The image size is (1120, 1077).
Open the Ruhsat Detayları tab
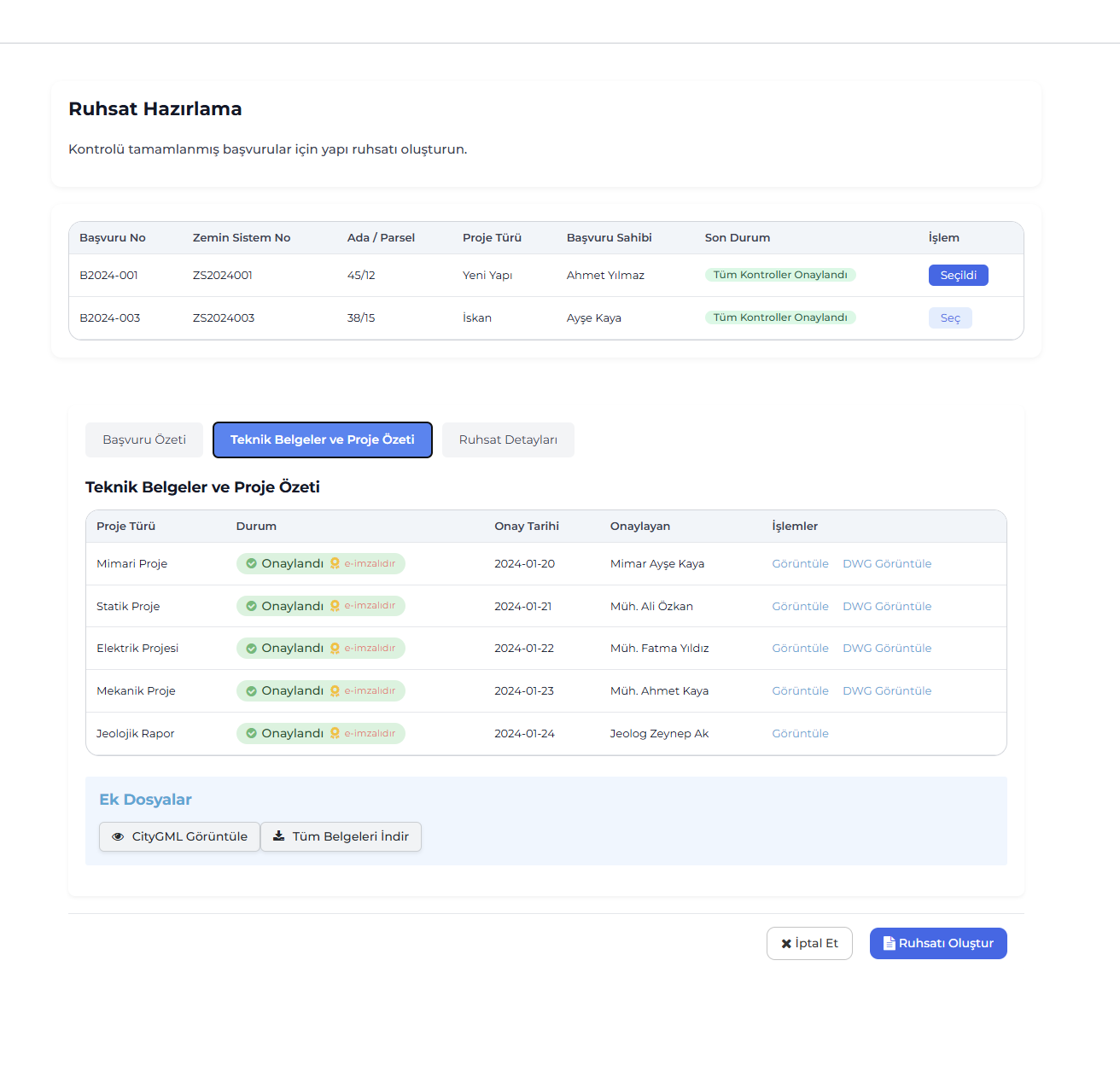pyautogui.click(x=508, y=440)
